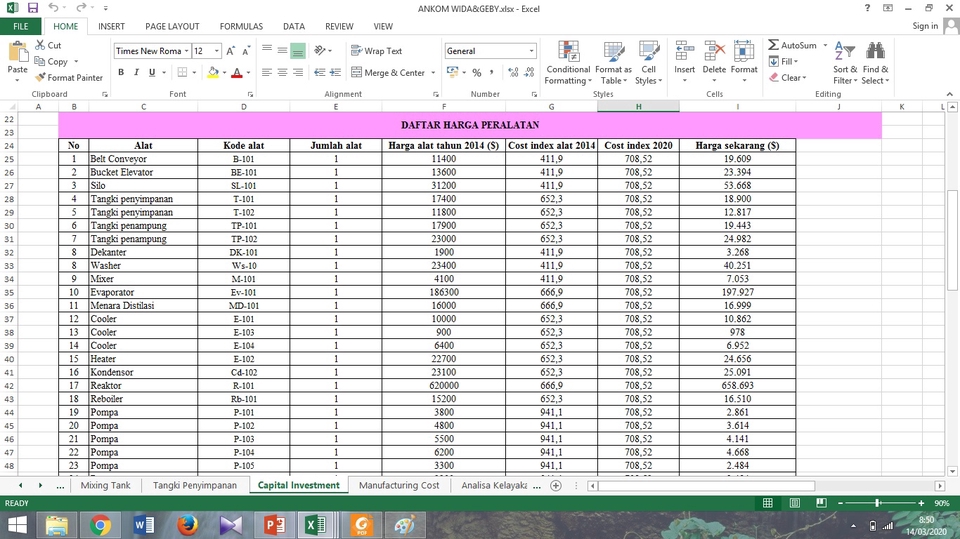Click accounting number format icon

click(452, 72)
